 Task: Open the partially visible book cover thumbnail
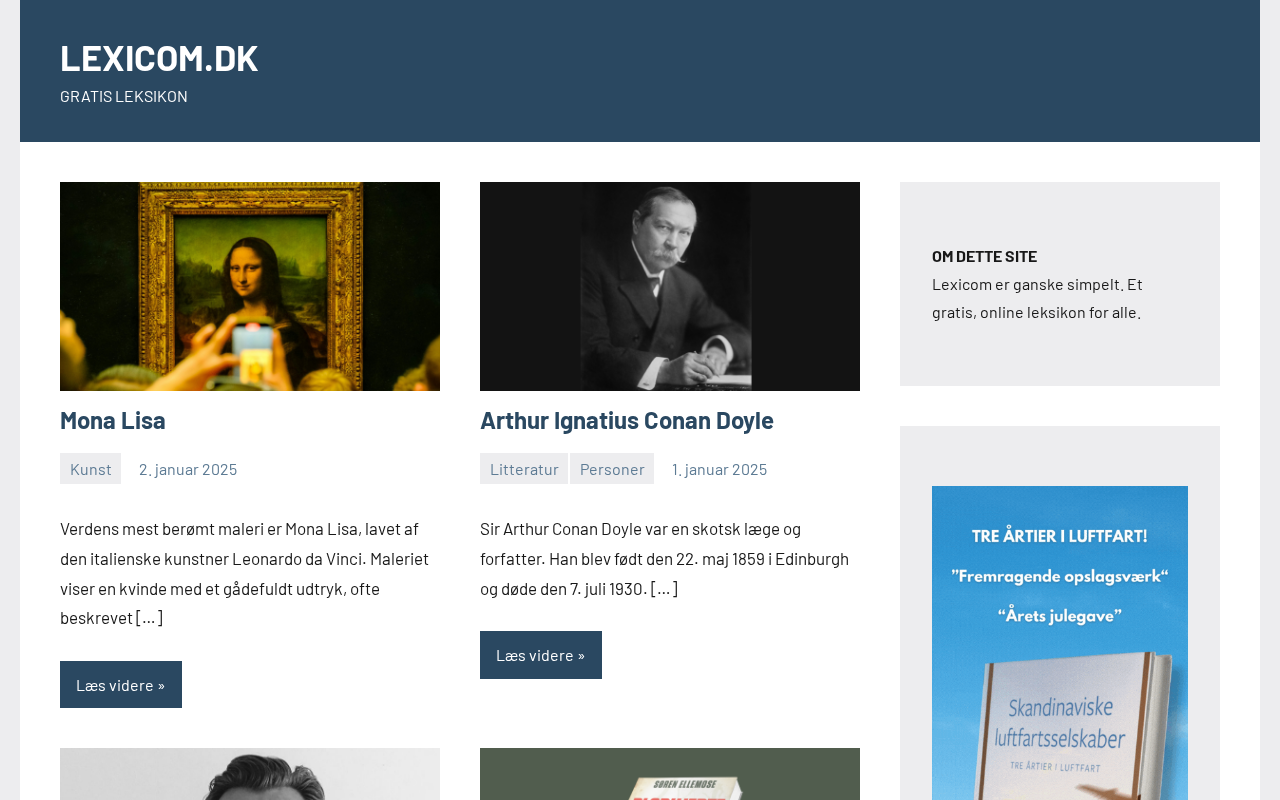click(x=670, y=774)
